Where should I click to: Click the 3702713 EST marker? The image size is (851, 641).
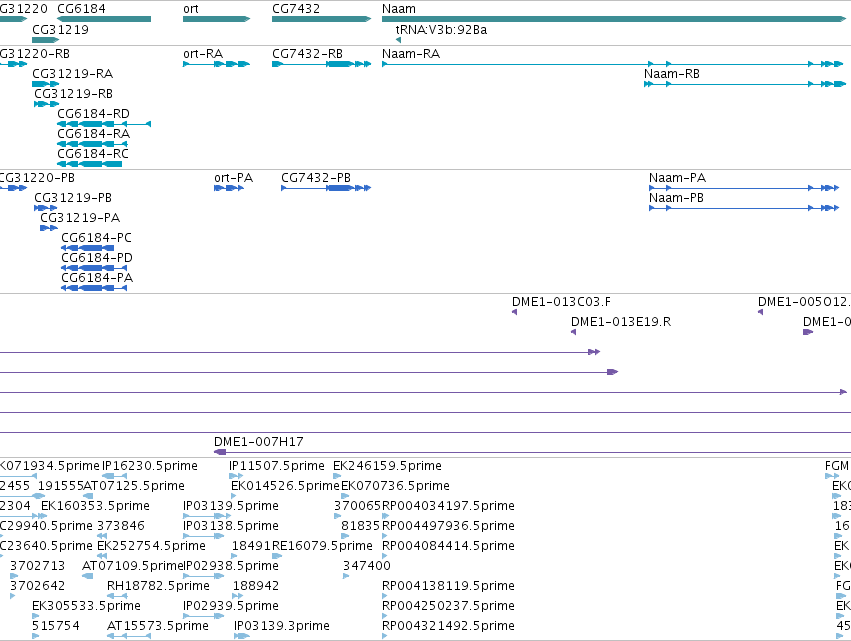[x=14, y=576]
